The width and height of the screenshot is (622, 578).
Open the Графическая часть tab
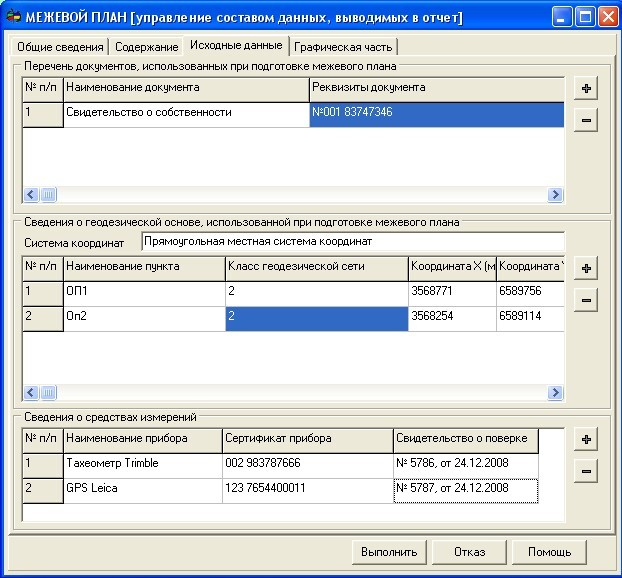tap(344, 47)
